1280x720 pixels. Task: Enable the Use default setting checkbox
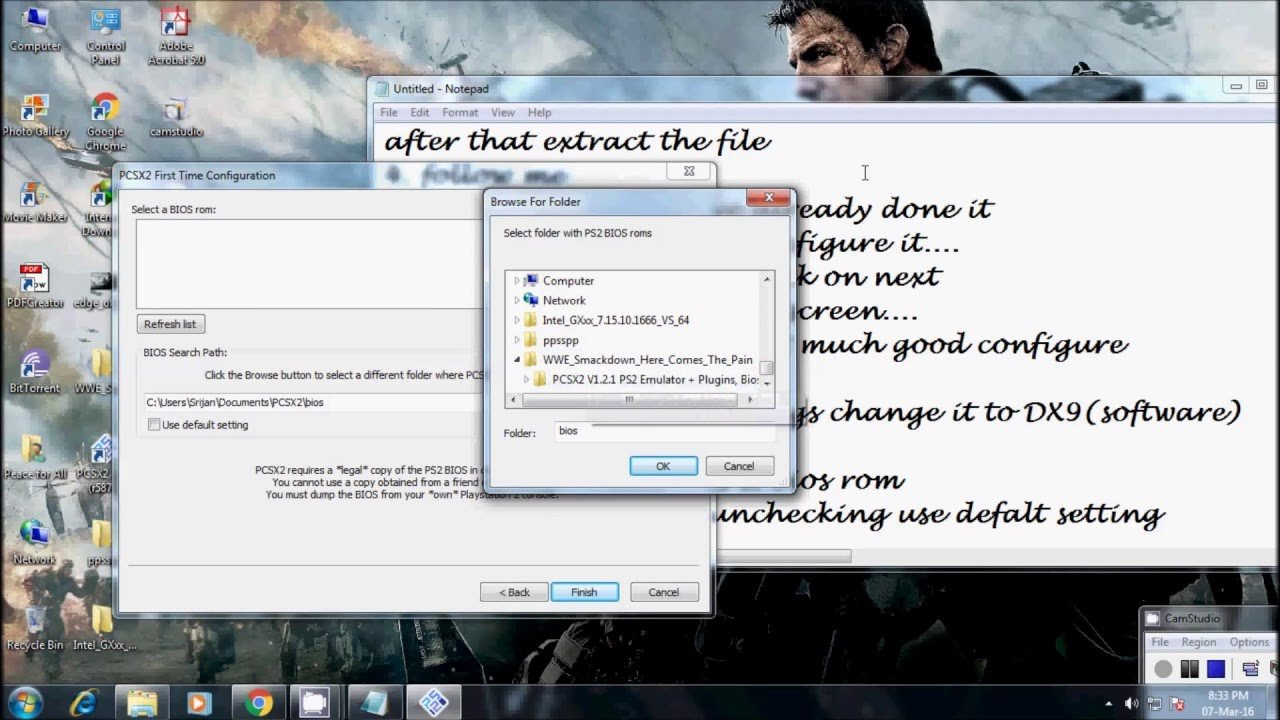tap(154, 425)
